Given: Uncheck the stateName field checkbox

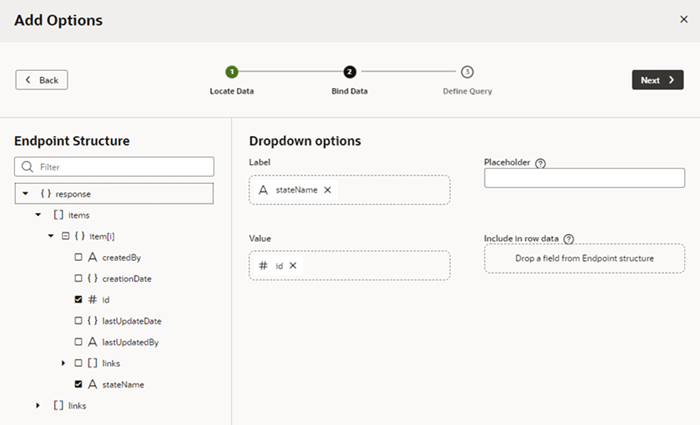Looking at the screenshot, I should tap(78, 384).
